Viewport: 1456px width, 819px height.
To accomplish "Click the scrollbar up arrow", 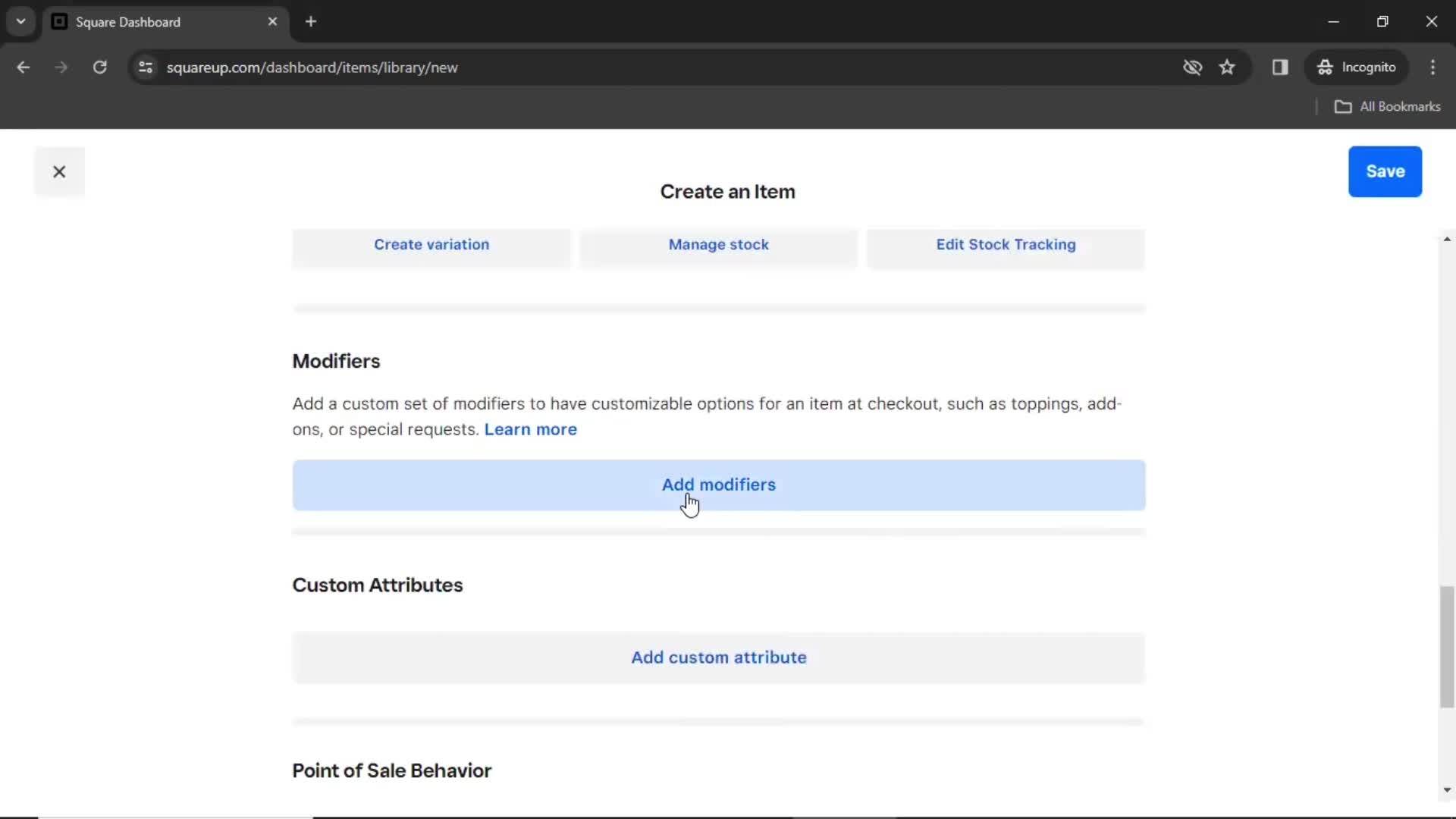I will tap(1447, 239).
